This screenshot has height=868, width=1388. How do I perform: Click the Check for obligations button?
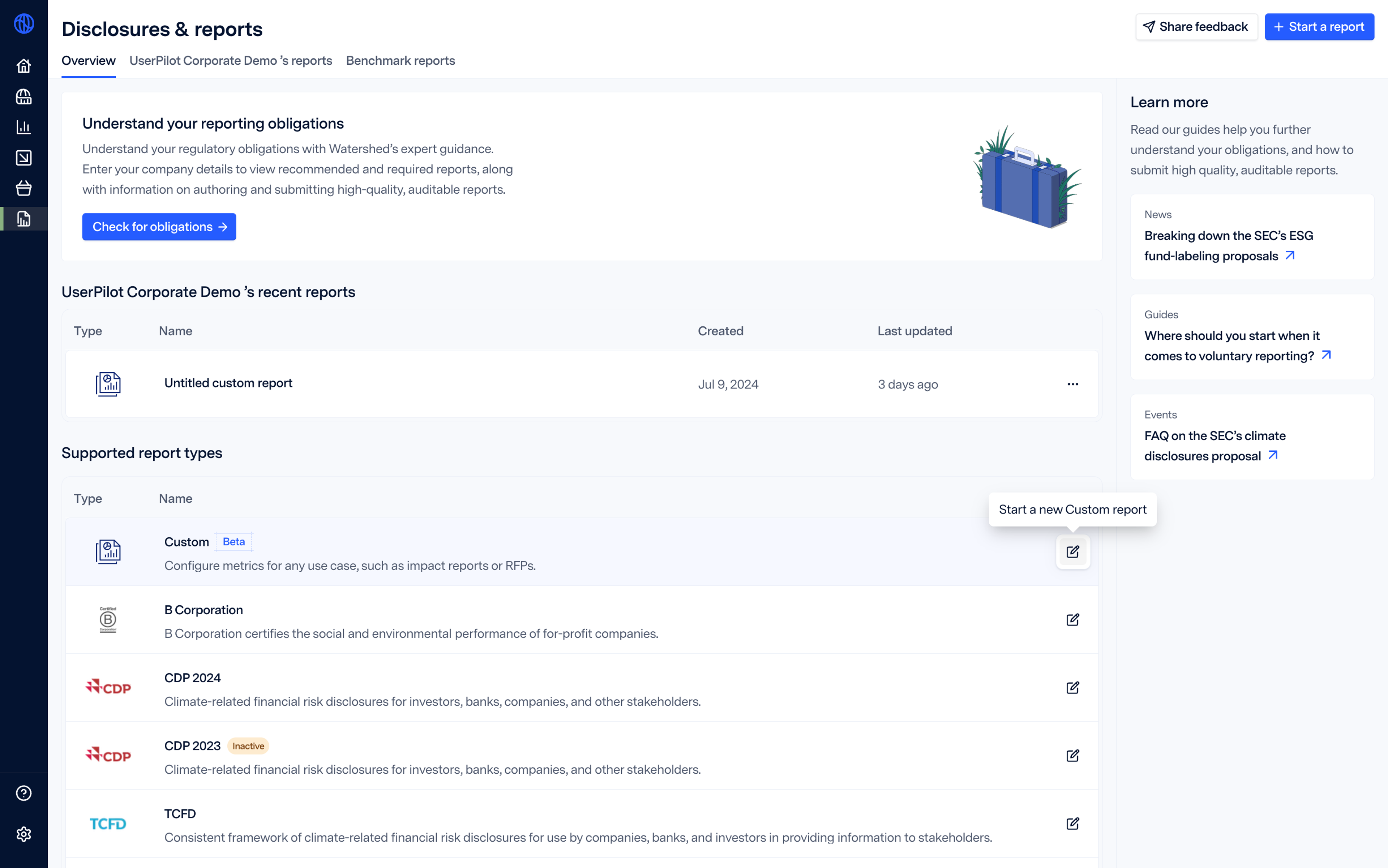point(159,227)
